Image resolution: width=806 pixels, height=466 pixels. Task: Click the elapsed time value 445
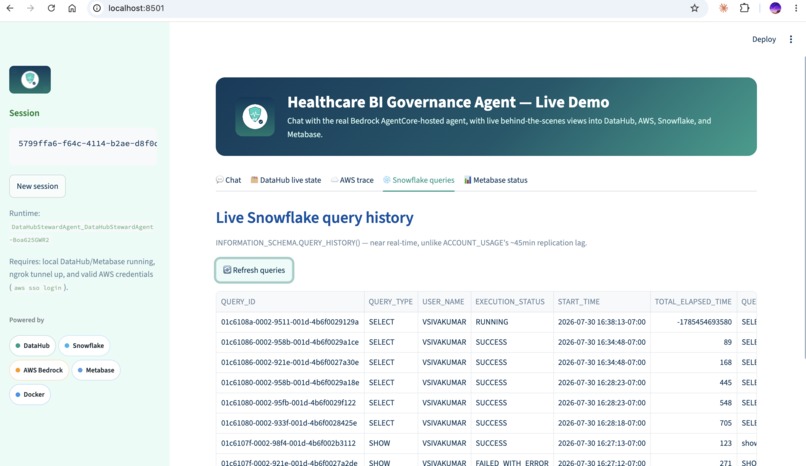(693, 383)
